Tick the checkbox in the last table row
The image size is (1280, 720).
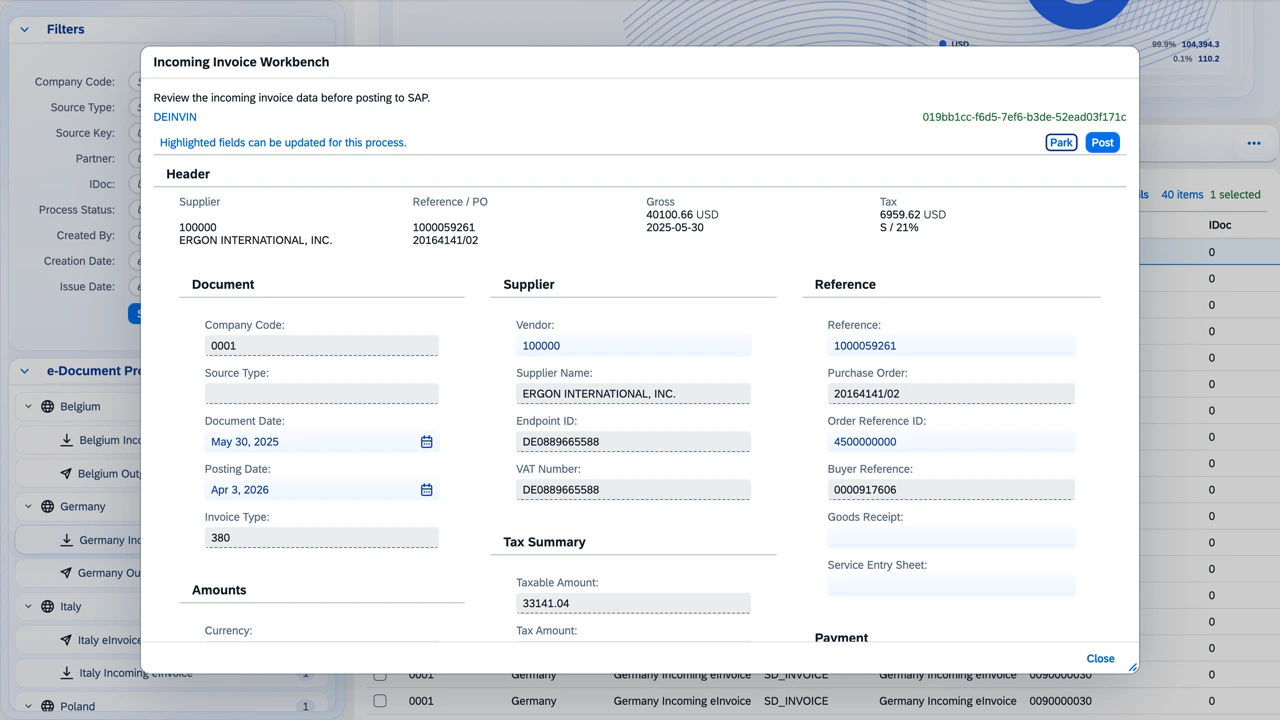(x=380, y=701)
